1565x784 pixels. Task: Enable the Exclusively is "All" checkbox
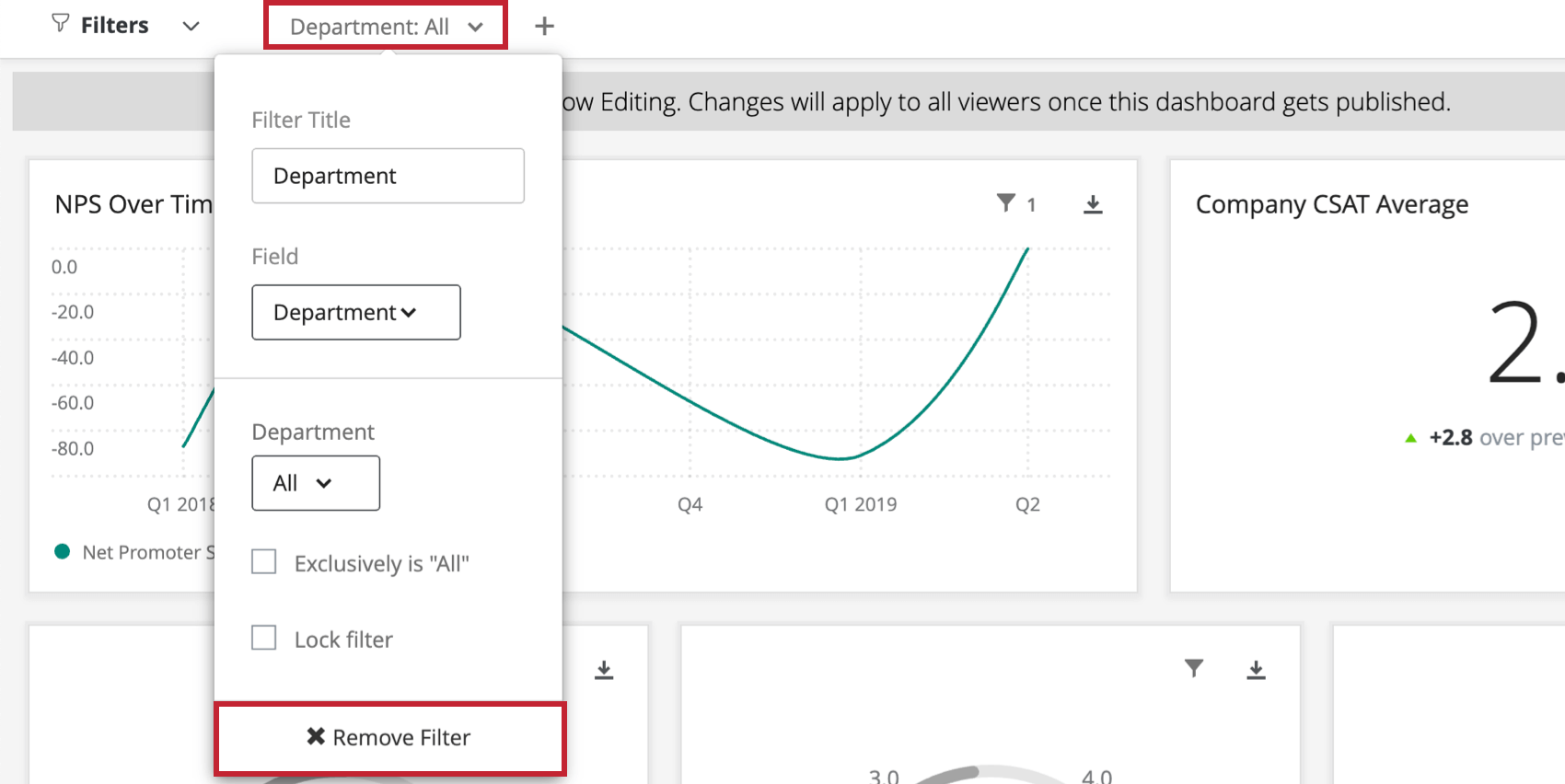pos(264,561)
